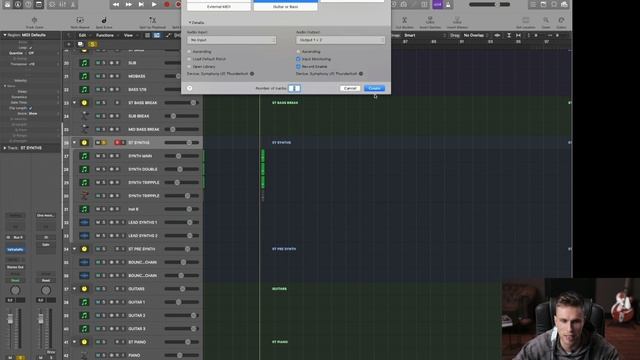Toggle the Input Monitoring checkbox
640x360 pixels.
pos(298,59)
